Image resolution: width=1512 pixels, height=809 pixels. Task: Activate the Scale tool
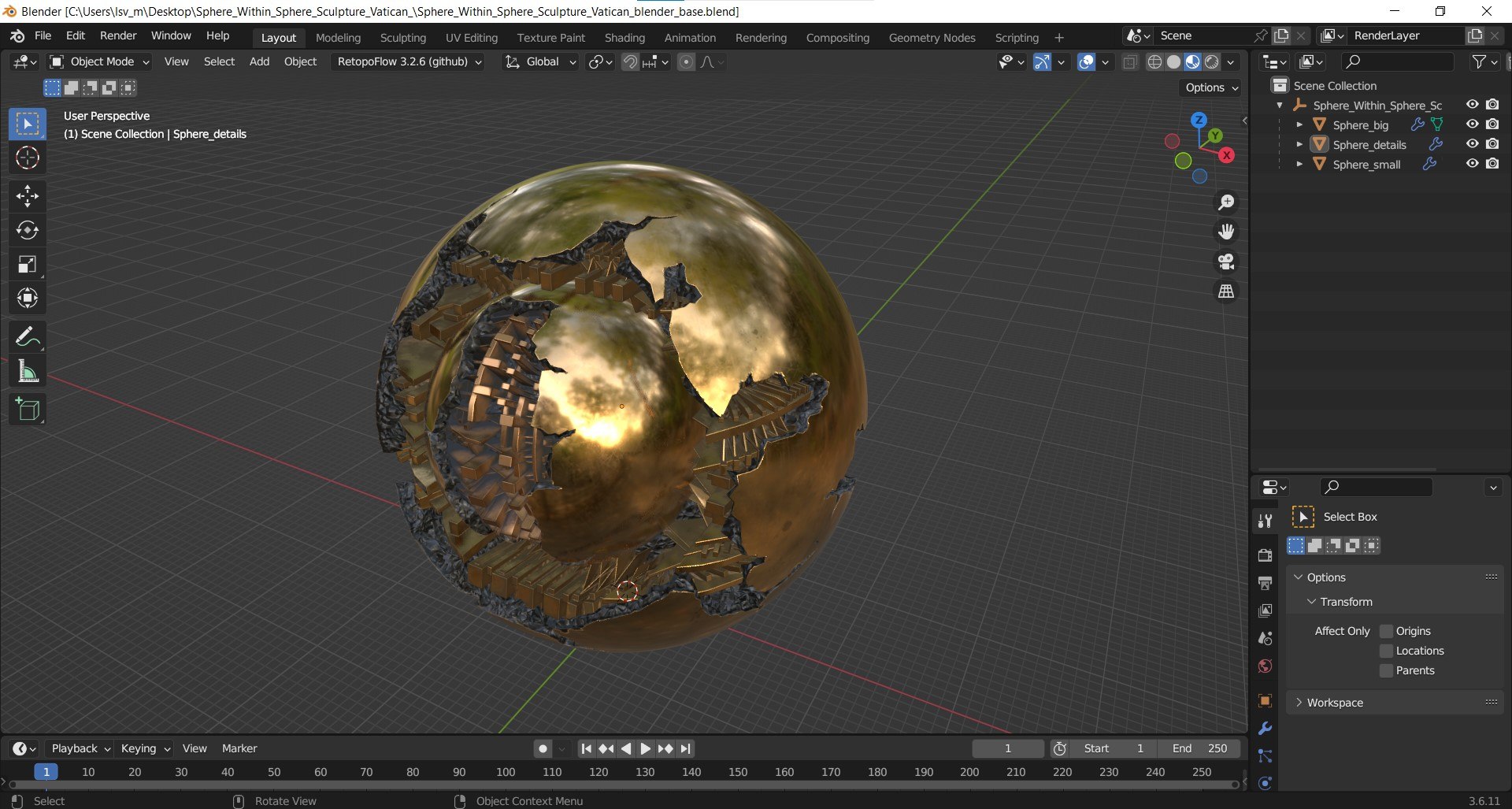point(28,264)
